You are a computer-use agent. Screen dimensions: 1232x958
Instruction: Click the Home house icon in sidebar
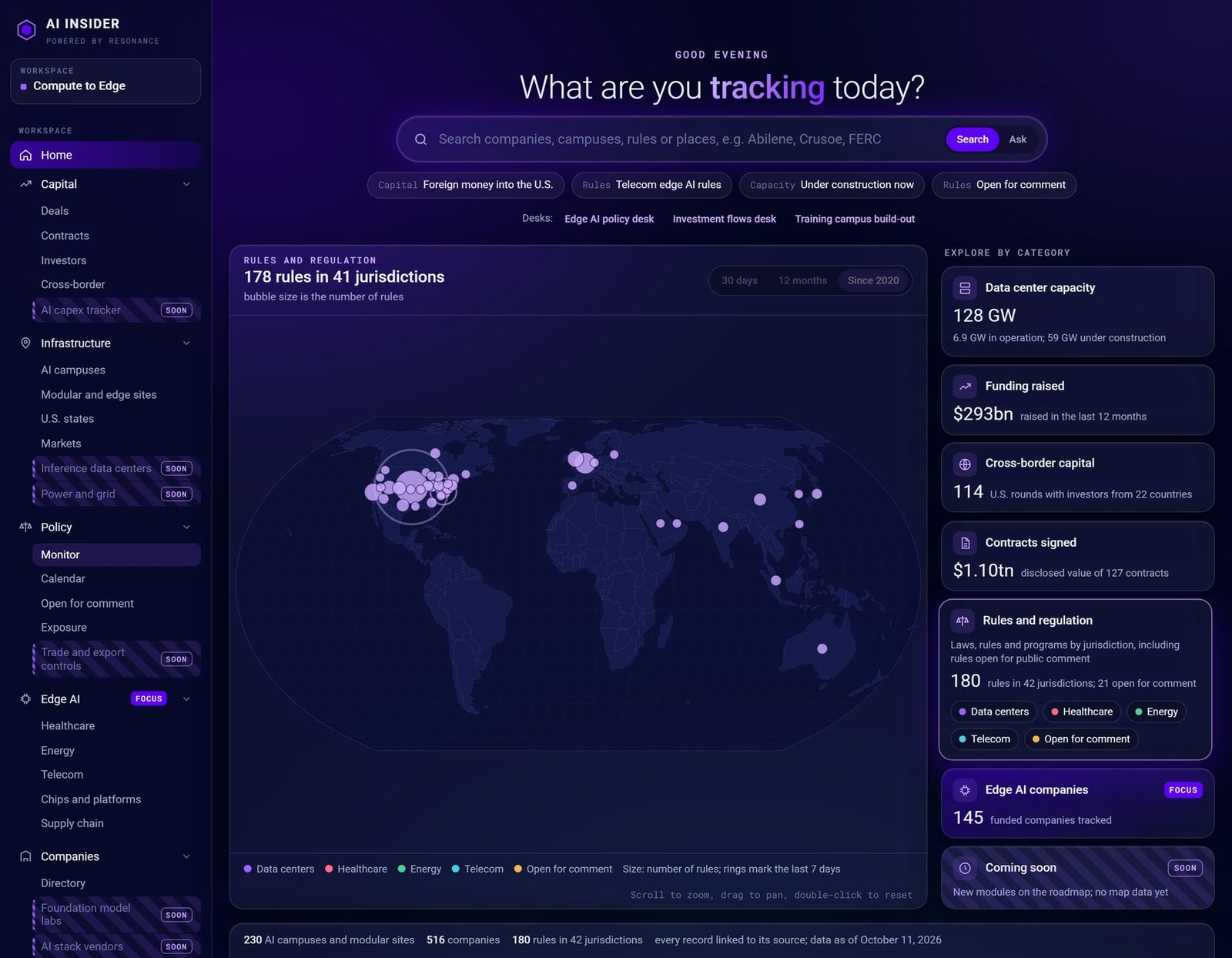(x=25, y=155)
